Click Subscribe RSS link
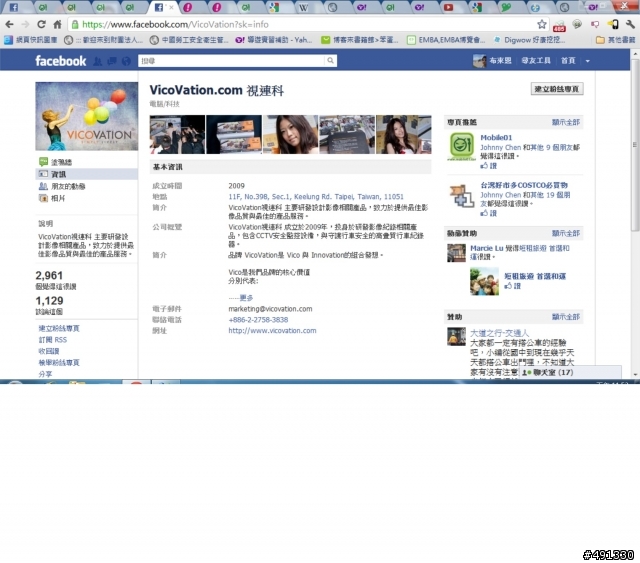Screen dimensions: 640x563 (53, 340)
